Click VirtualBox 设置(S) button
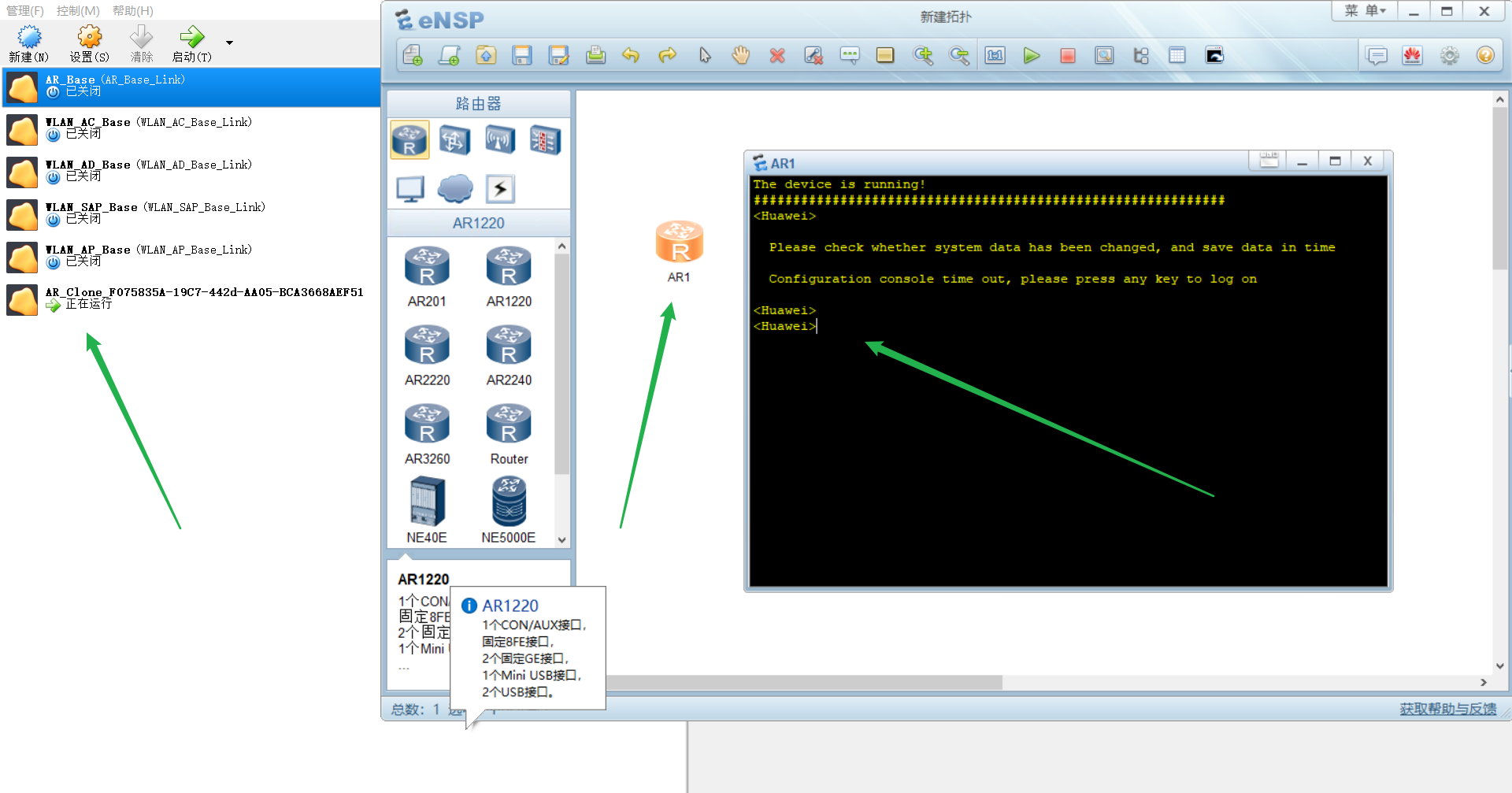 click(89, 43)
